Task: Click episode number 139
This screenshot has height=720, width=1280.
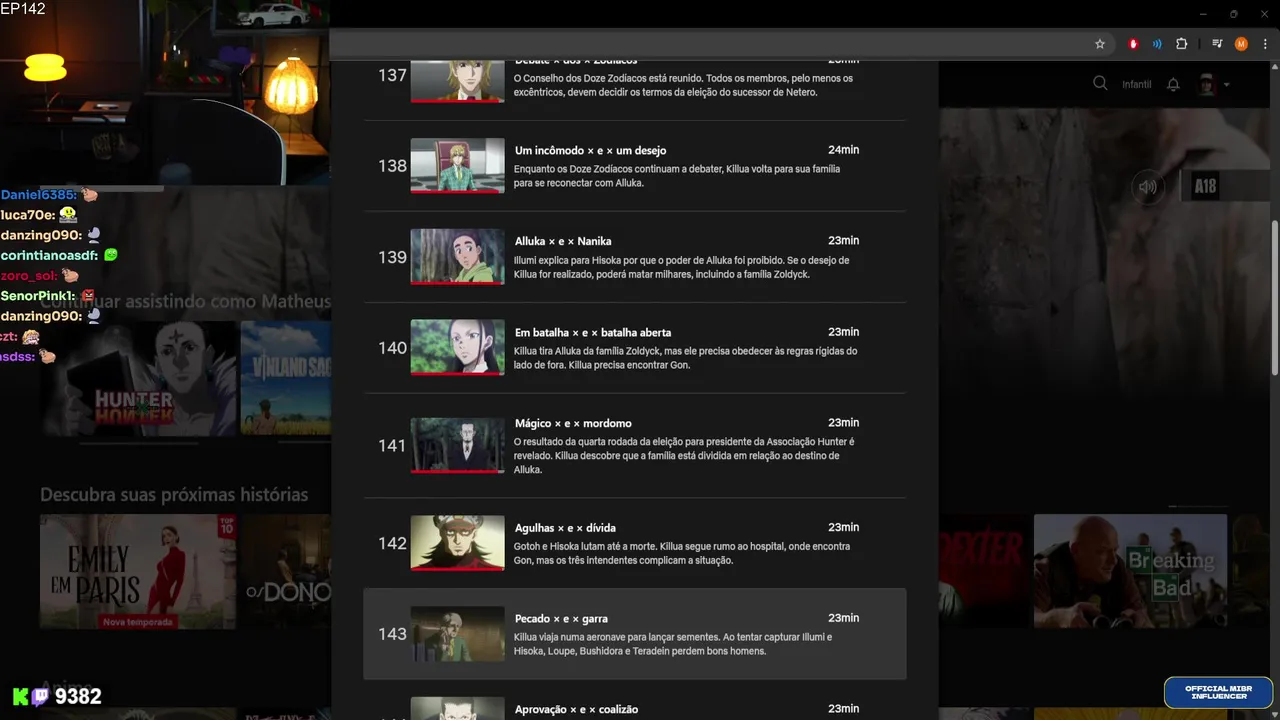Action: [x=392, y=257]
